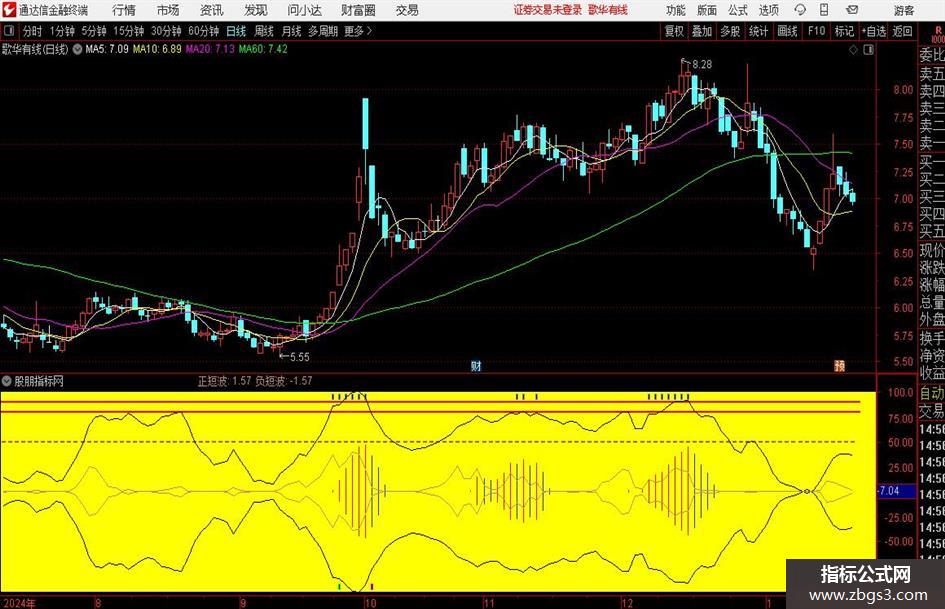Screen dimensions: 945x609
Task: Switch to 15分钟 period
Action: pos(129,31)
